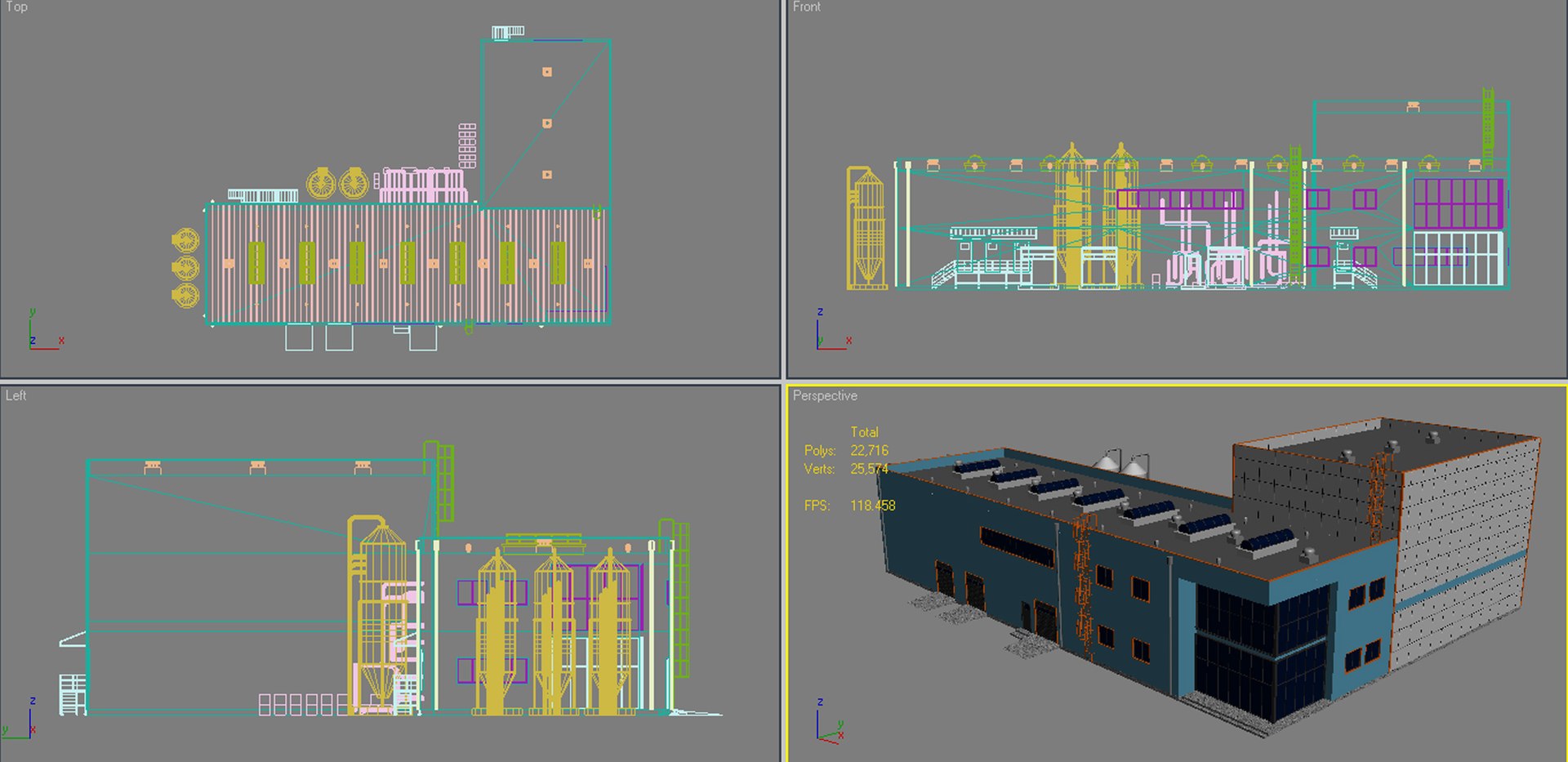Select the large purple window grid in Front view
The width and height of the screenshot is (1568, 762).
(x=1458, y=203)
